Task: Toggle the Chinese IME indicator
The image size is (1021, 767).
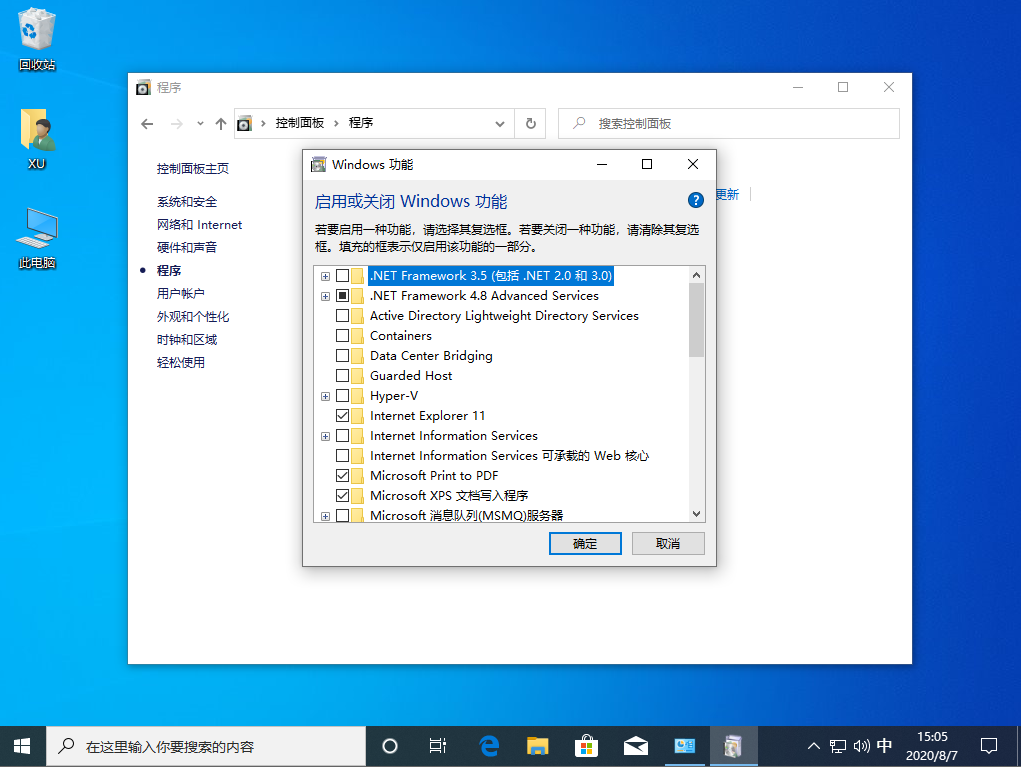Action: click(884, 746)
